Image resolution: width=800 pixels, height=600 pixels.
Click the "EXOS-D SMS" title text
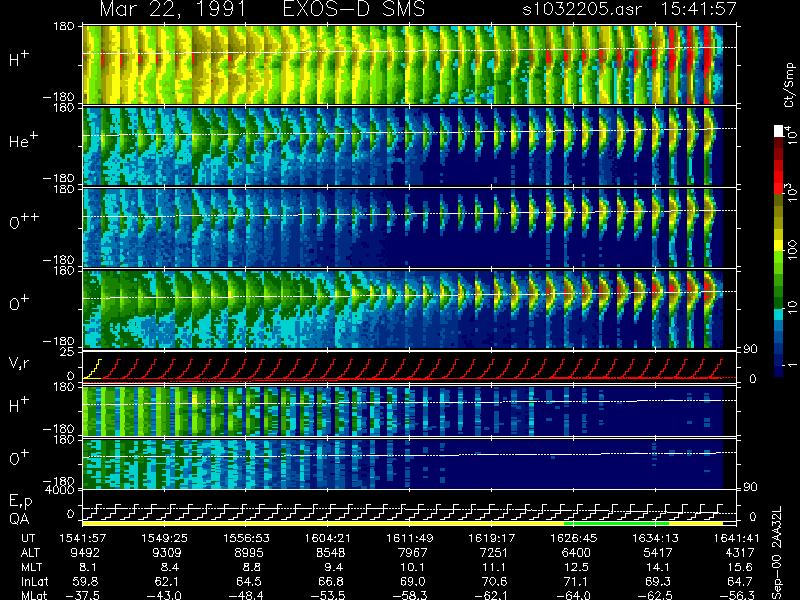(x=354, y=9)
